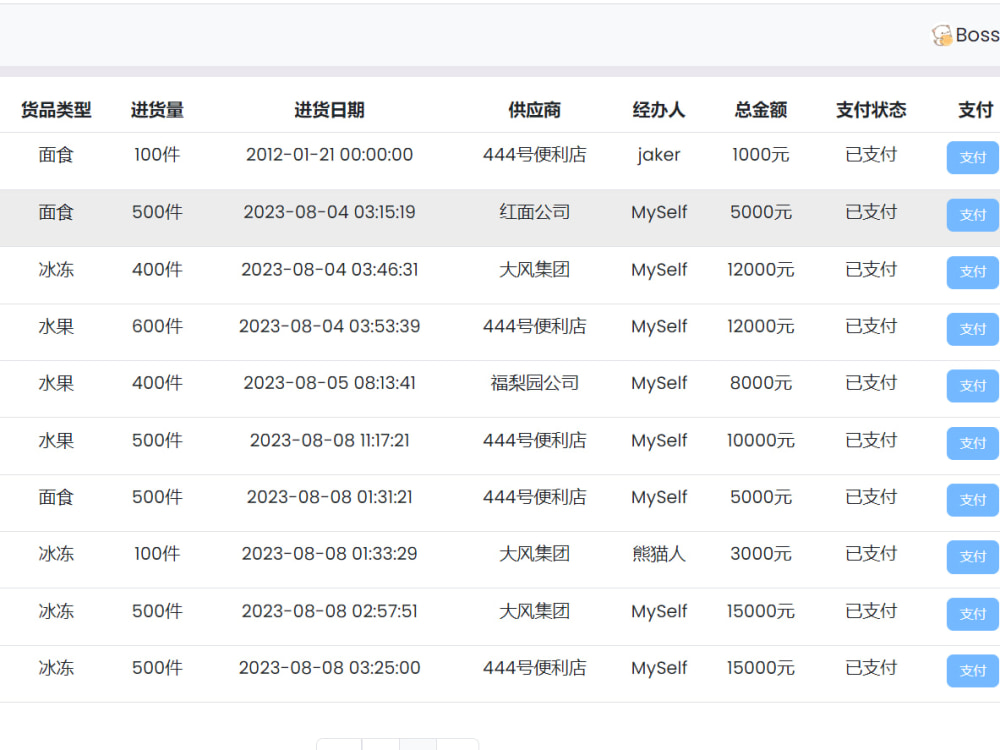This screenshot has height=750, width=1000.
Task: Click 面食 in the 红面公司 row
Action: tap(56, 212)
